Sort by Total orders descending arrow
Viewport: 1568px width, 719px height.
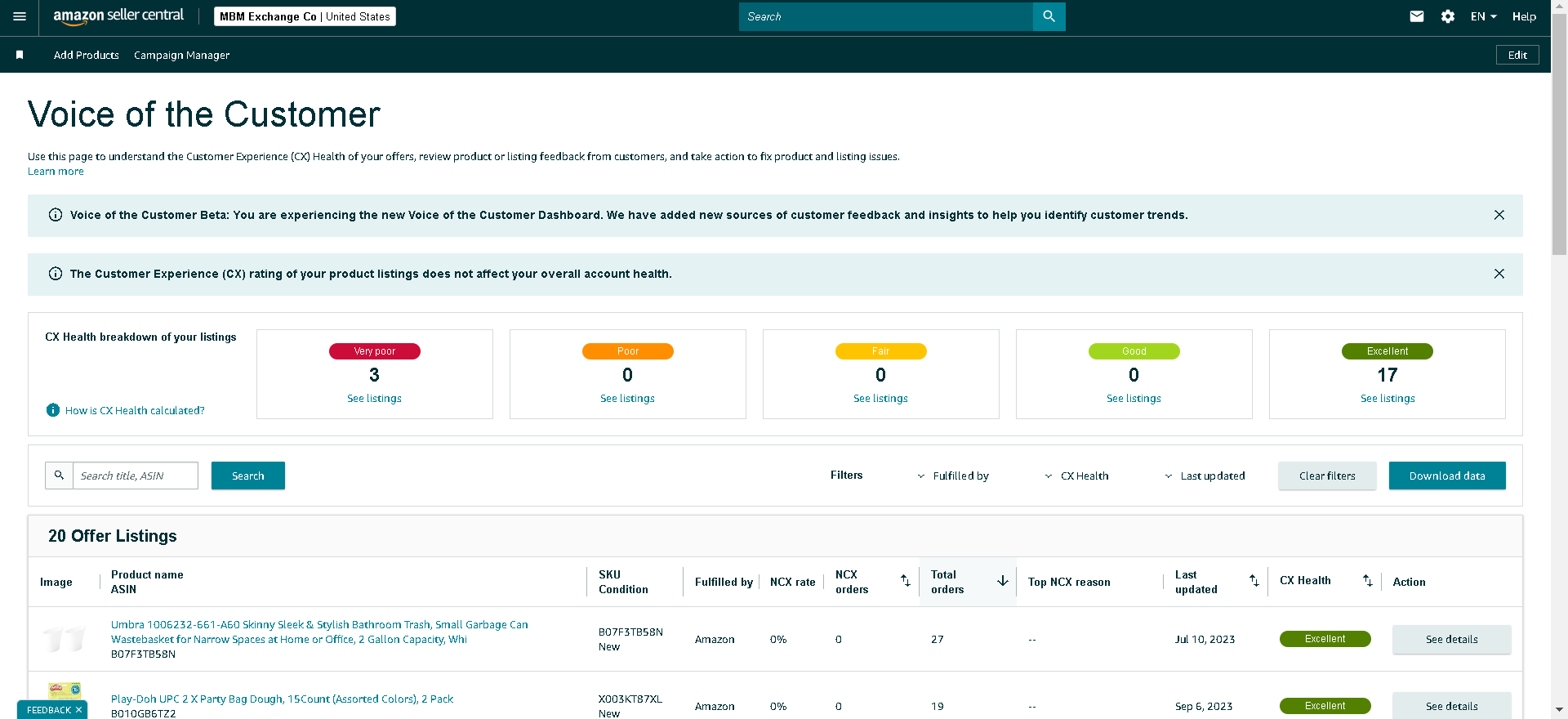[x=1003, y=581]
